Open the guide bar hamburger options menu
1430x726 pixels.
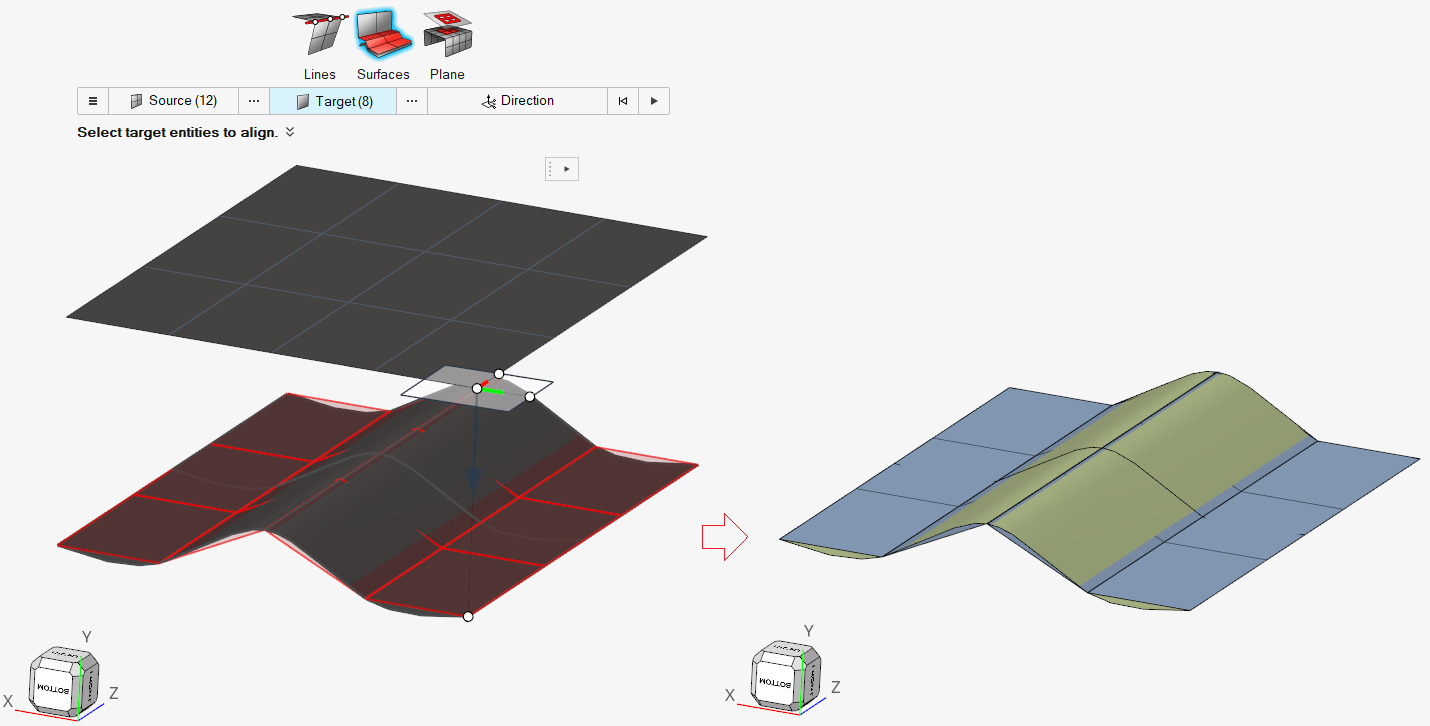(x=93, y=101)
